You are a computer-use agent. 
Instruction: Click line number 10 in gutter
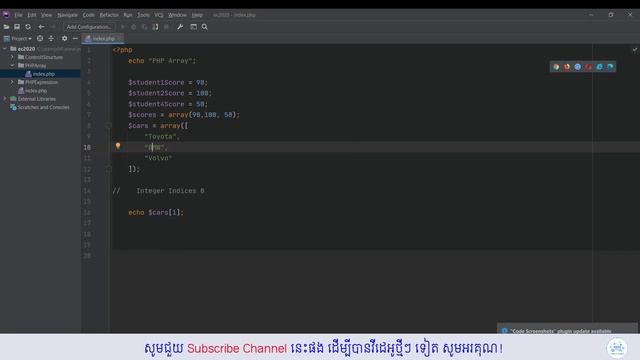coord(87,147)
